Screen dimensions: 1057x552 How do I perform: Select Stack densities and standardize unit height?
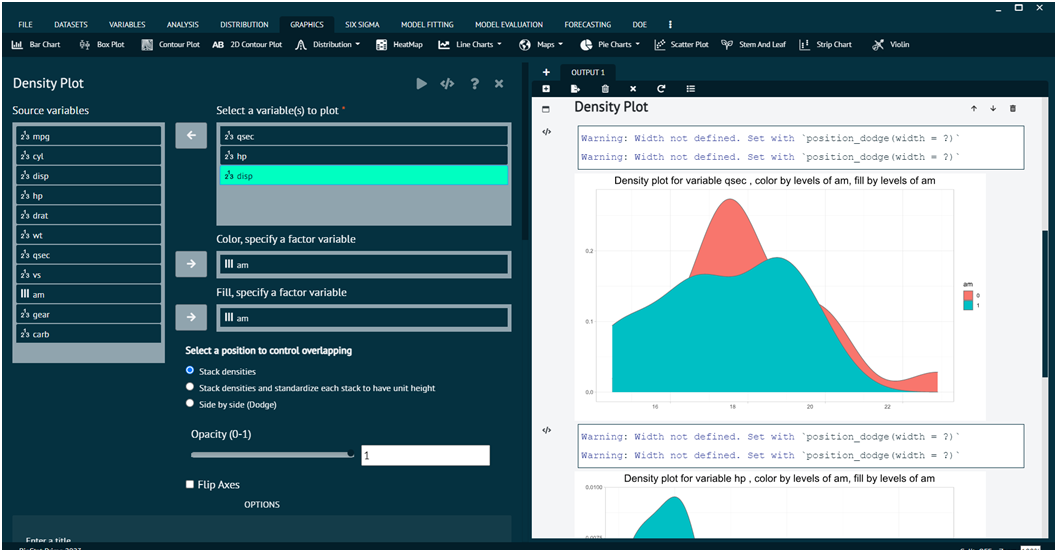(x=190, y=387)
